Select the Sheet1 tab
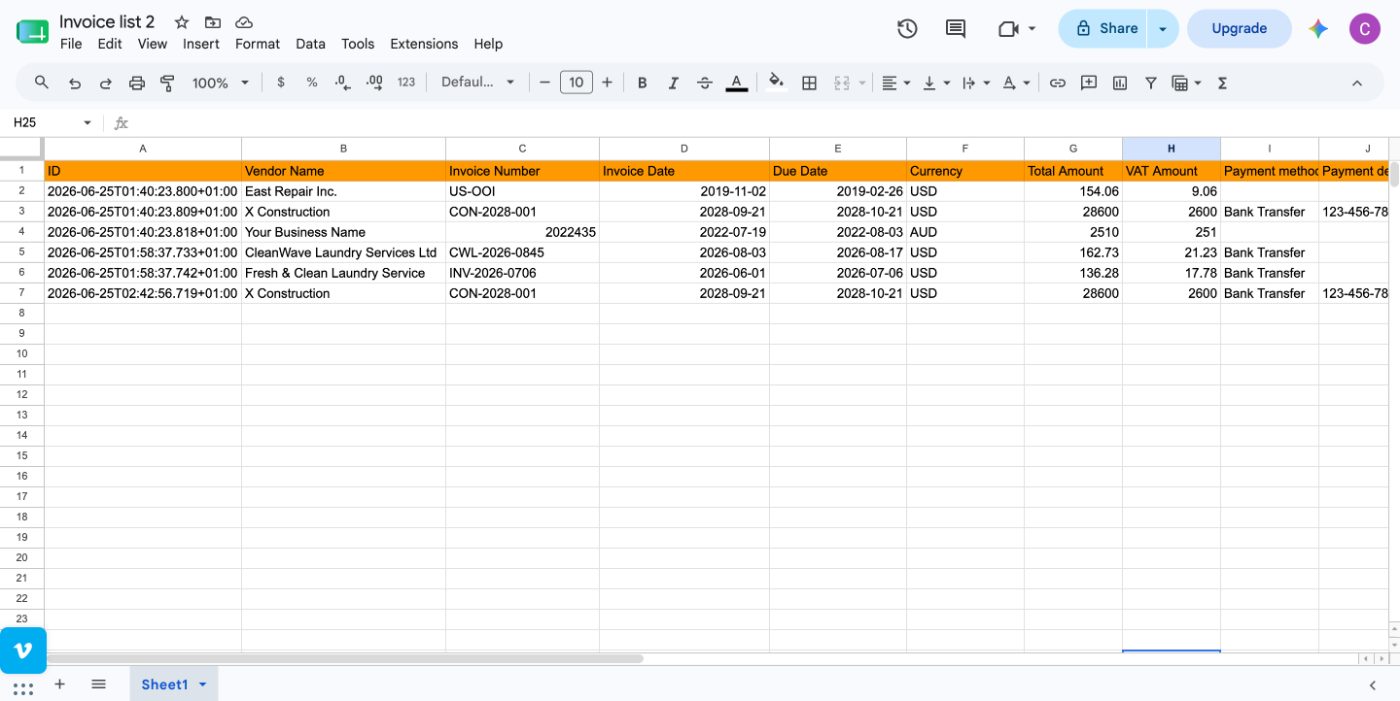The height and width of the screenshot is (701, 1400). (x=165, y=685)
